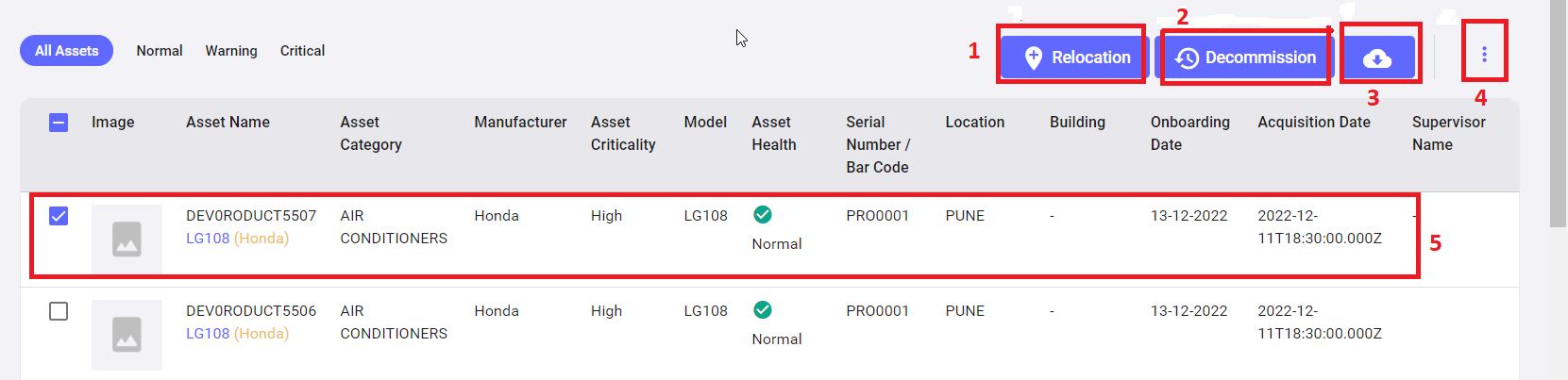Show the Critical assets tab

(x=302, y=51)
